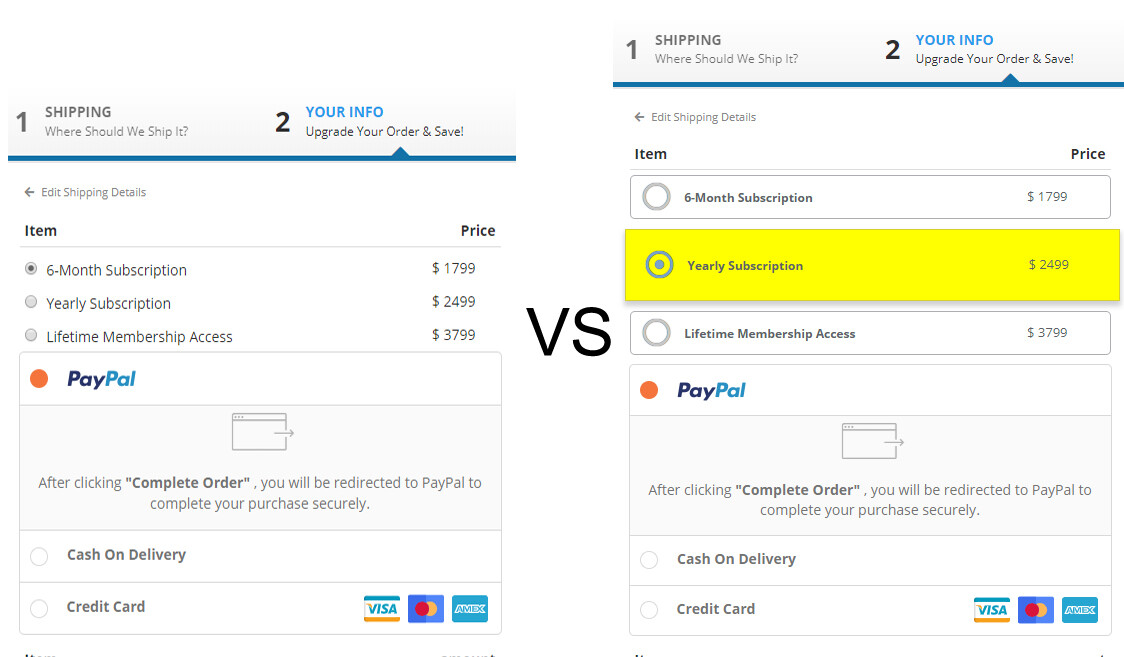Click the Amex icon in left form
1124x657 pixels.
(x=470, y=608)
